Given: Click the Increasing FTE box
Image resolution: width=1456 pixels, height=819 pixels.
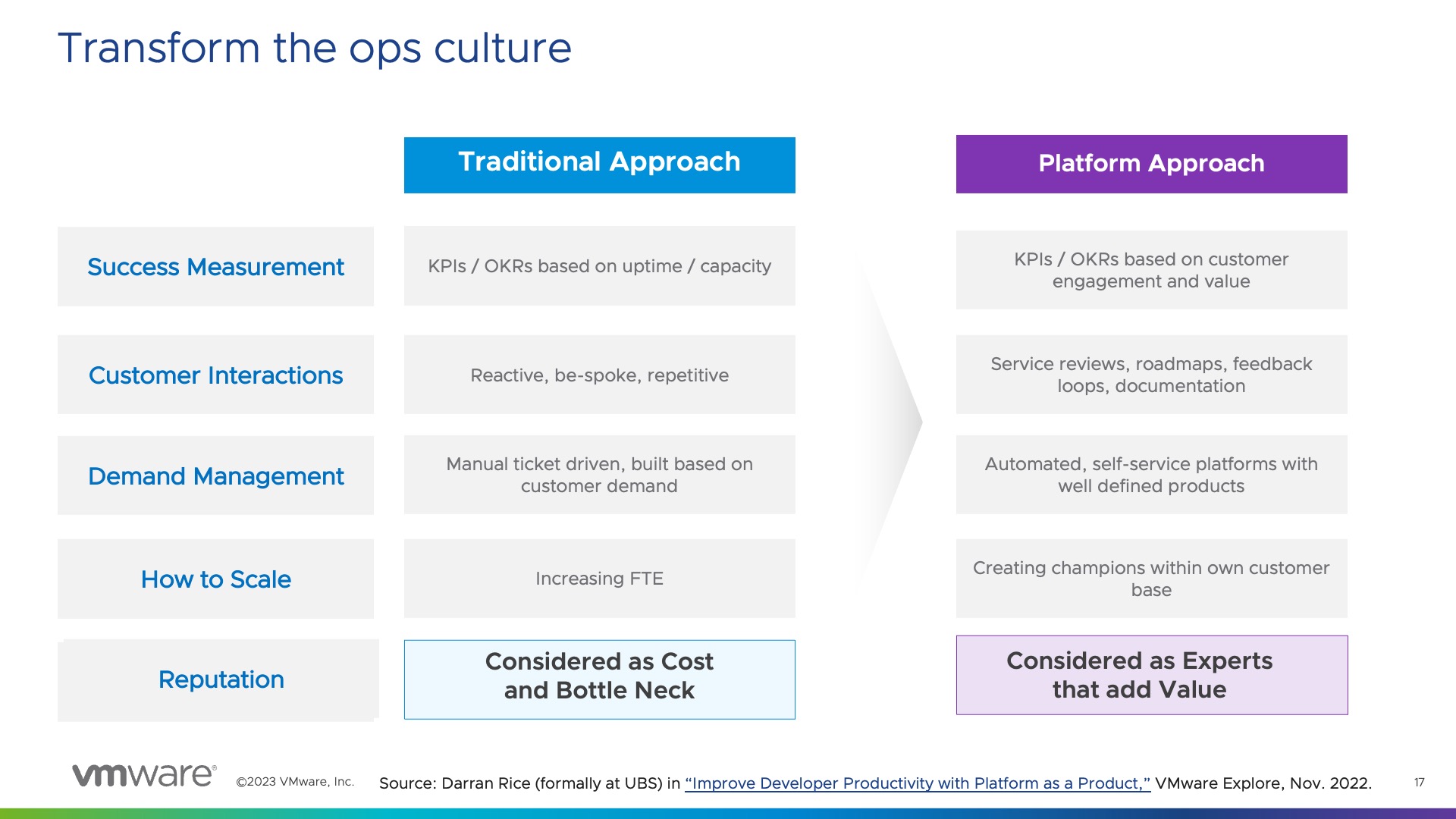Looking at the screenshot, I should pos(599,579).
